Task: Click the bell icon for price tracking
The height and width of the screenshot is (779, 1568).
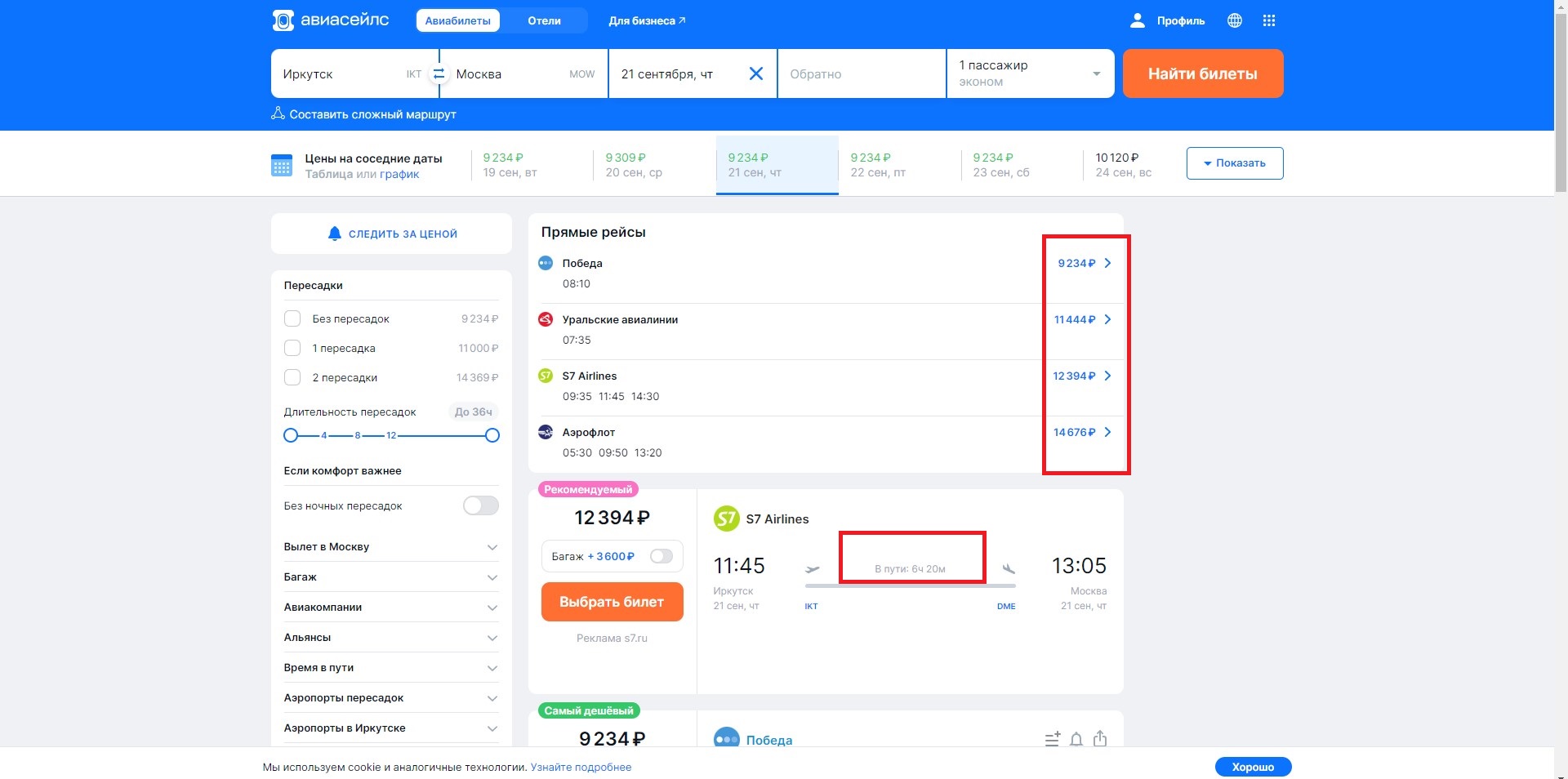Action: pyautogui.click(x=334, y=234)
